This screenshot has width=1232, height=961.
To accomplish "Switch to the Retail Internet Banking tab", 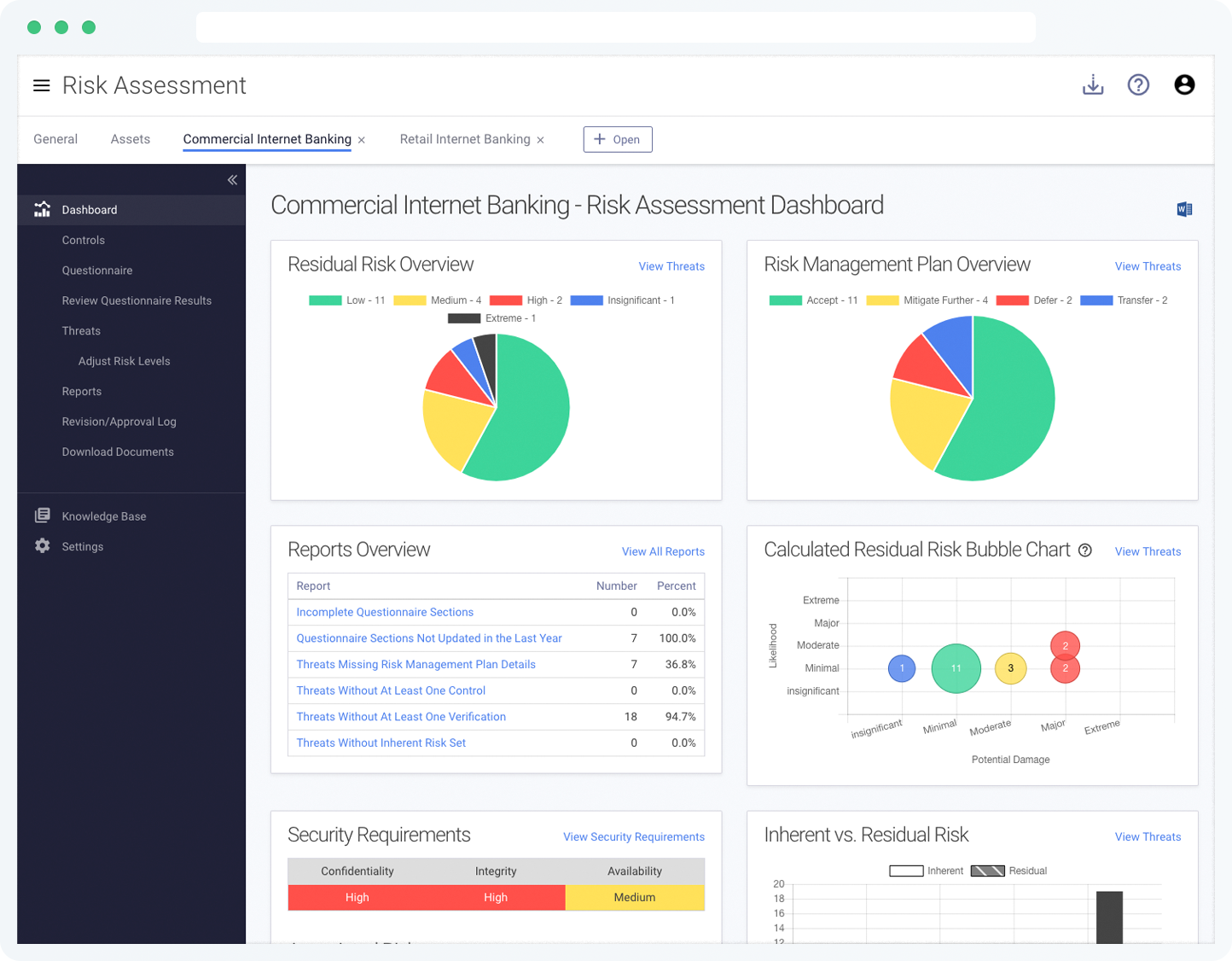I will 465,139.
